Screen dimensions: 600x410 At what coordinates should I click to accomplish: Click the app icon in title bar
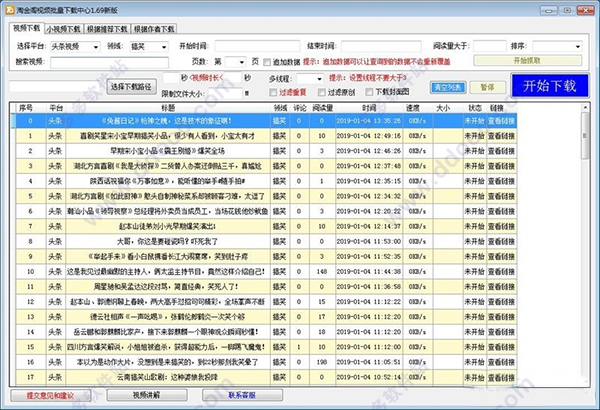pyautogui.click(x=10, y=10)
